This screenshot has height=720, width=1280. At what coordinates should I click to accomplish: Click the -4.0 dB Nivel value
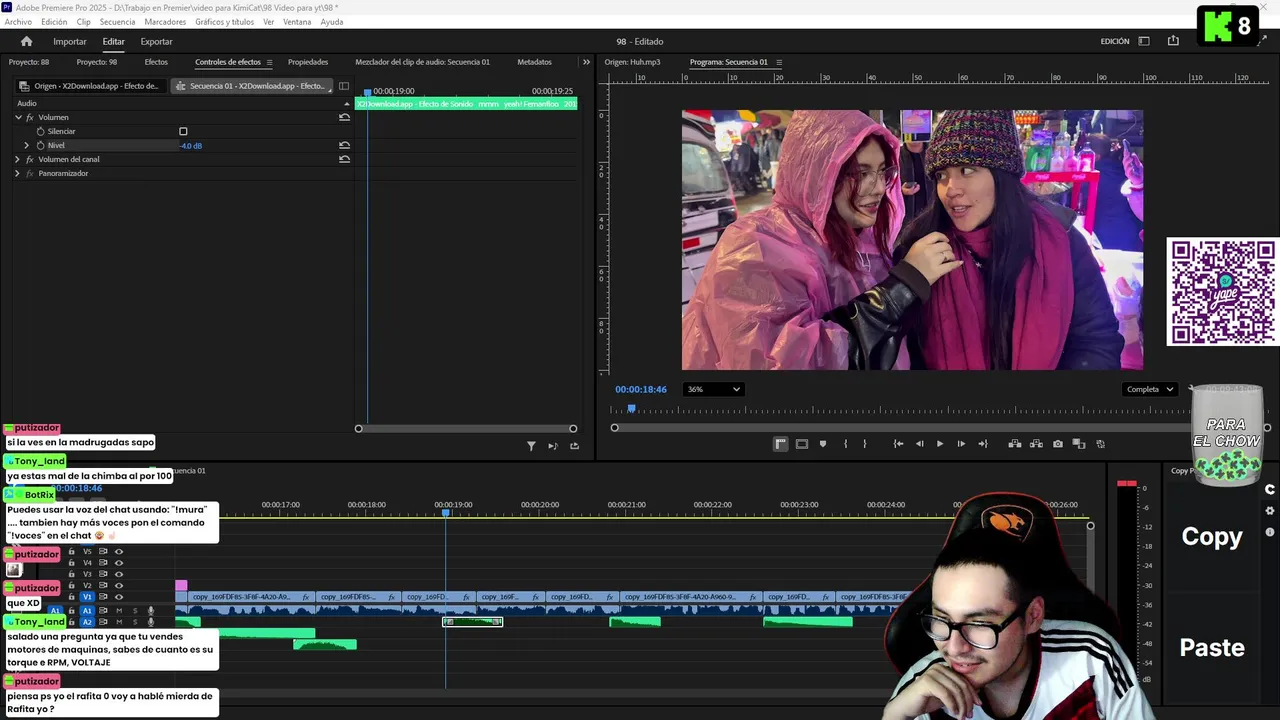[191, 146]
